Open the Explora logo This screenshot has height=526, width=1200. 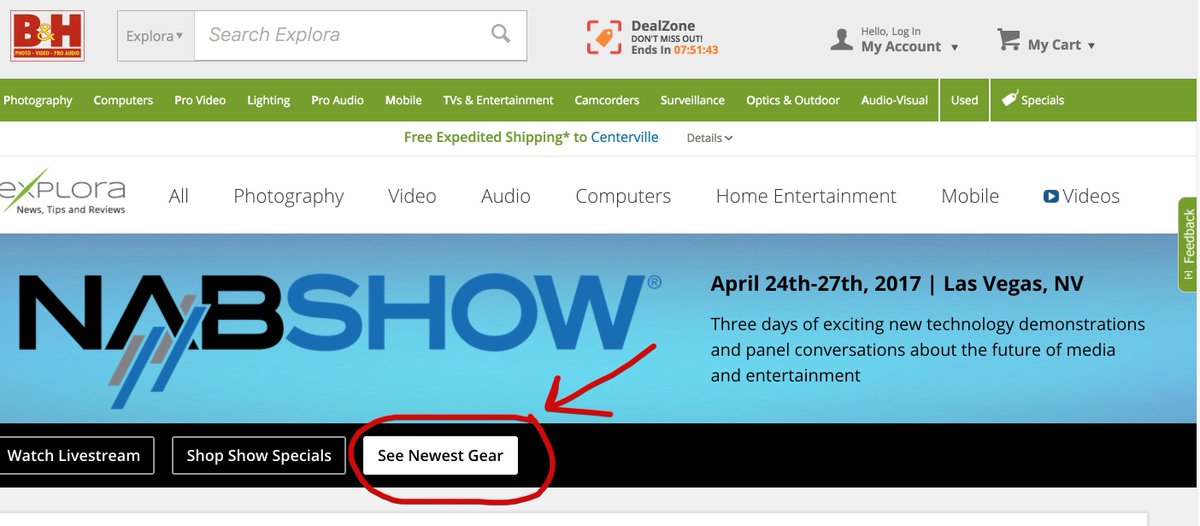63,193
